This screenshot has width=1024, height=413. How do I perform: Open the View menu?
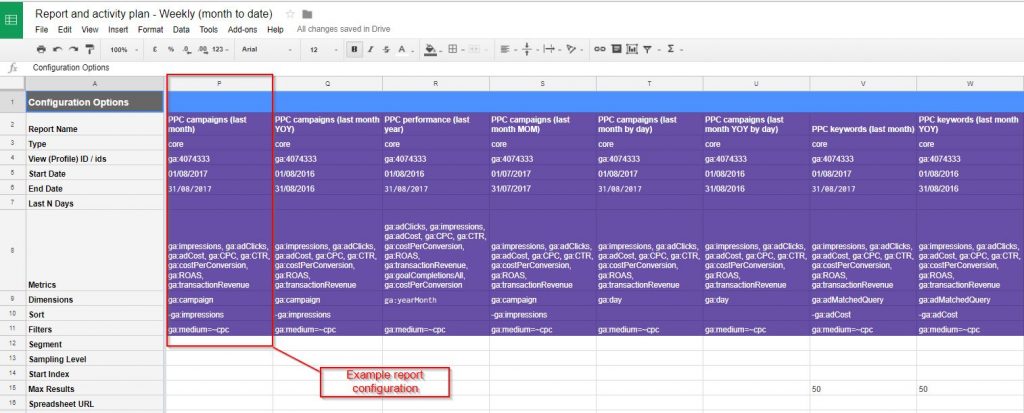click(x=90, y=29)
